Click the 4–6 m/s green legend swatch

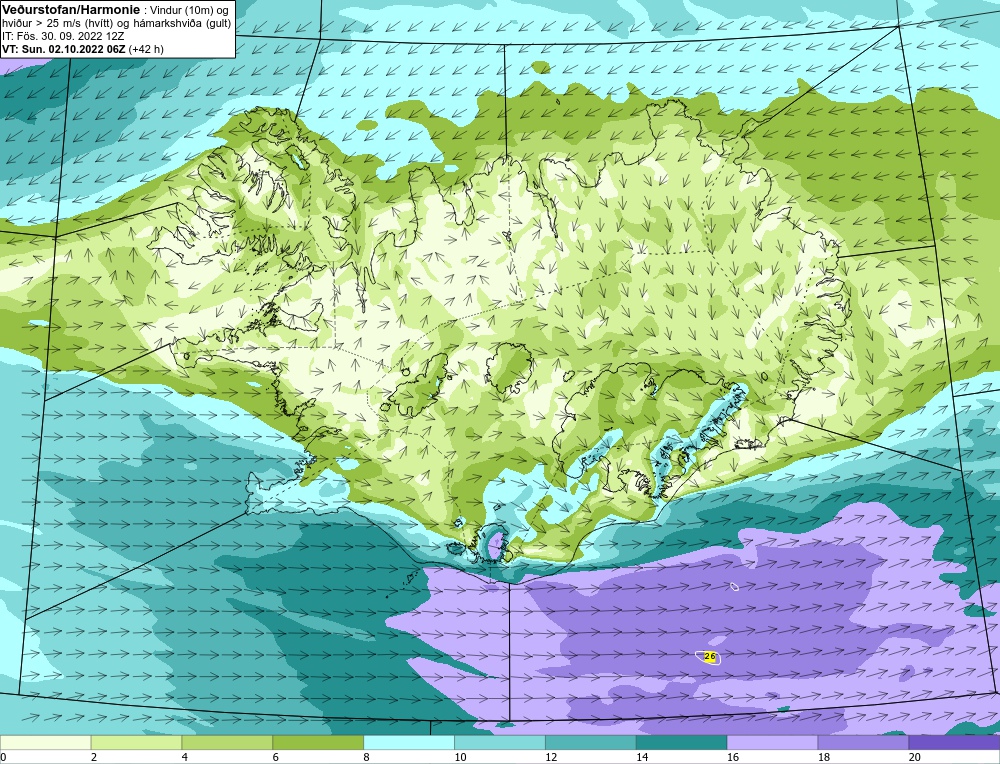pyautogui.click(x=227, y=742)
